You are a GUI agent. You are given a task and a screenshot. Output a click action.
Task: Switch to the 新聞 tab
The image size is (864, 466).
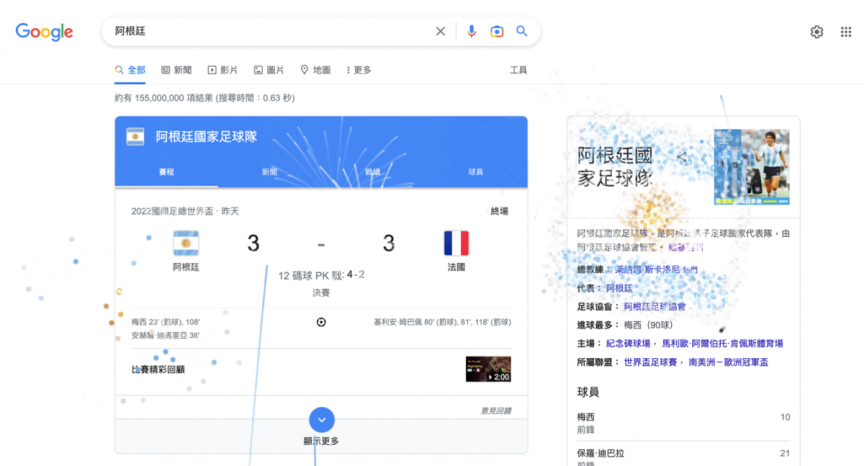(176, 70)
